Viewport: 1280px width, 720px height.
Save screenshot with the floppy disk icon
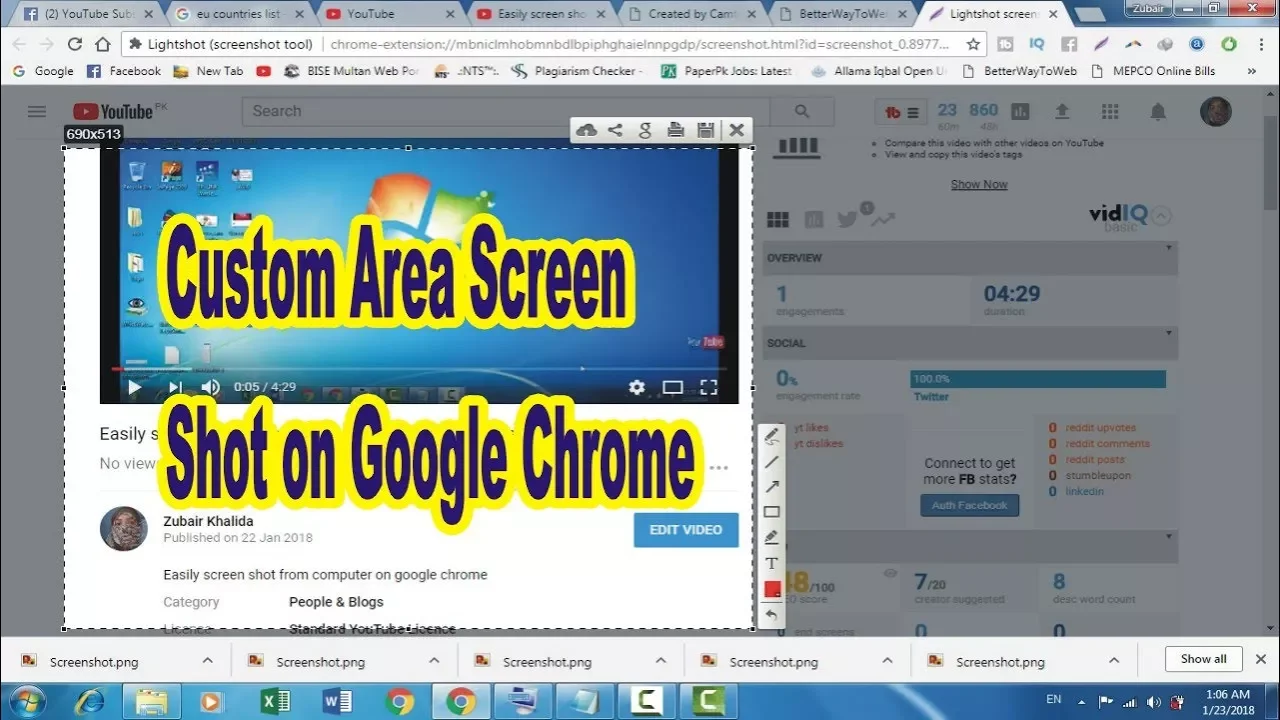coord(706,130)
